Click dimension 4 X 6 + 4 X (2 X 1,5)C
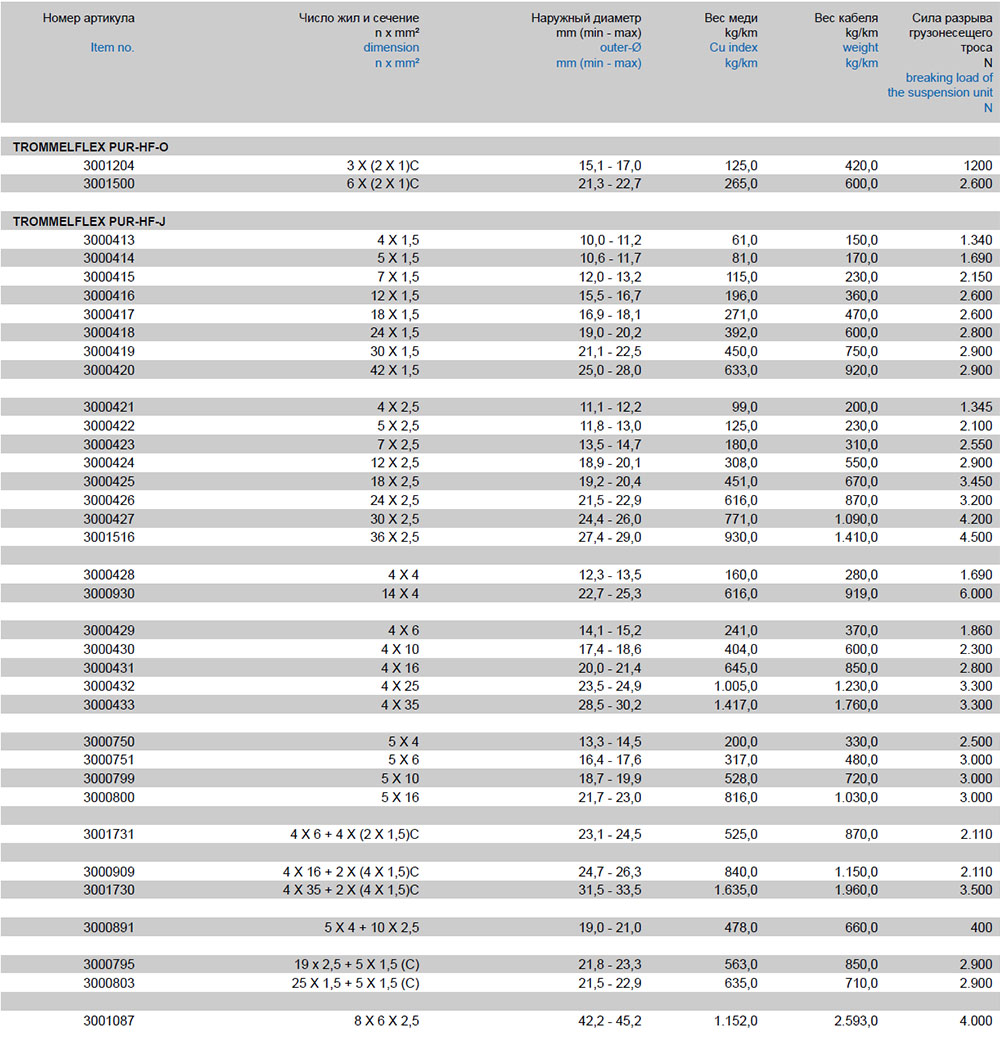 354,834
